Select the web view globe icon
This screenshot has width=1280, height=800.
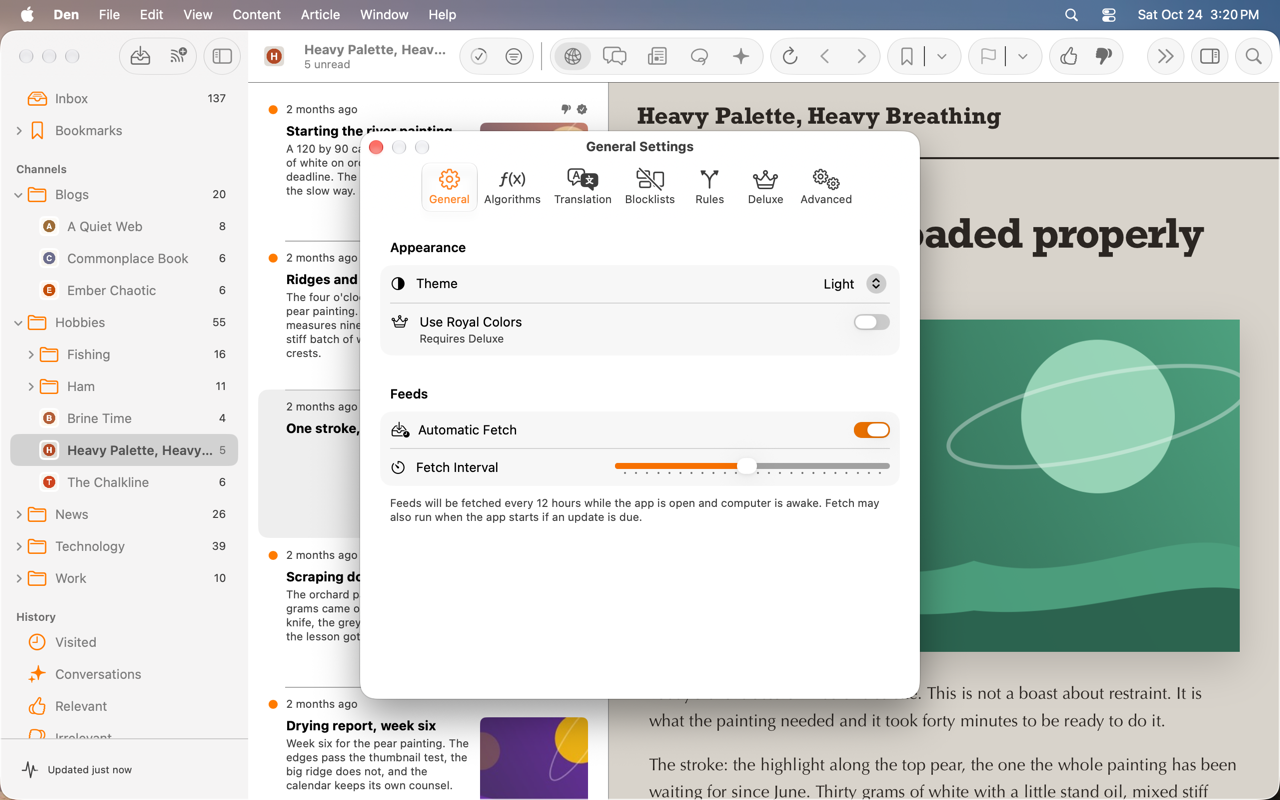(572, 57)
